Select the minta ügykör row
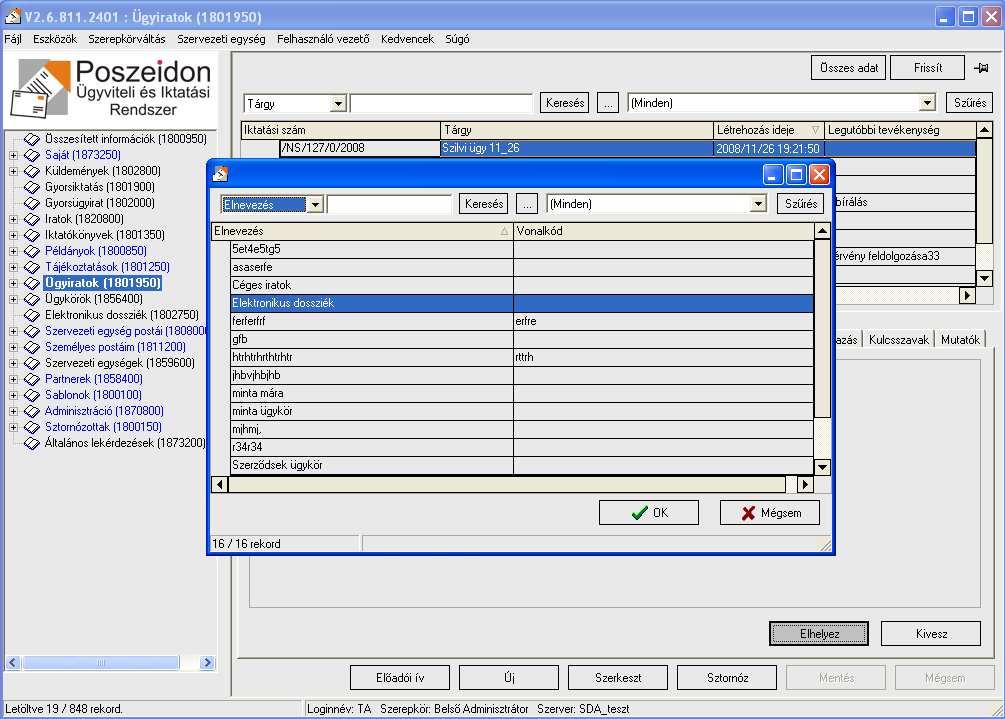Screen dimensions: 1005x719 pos(522,411)
